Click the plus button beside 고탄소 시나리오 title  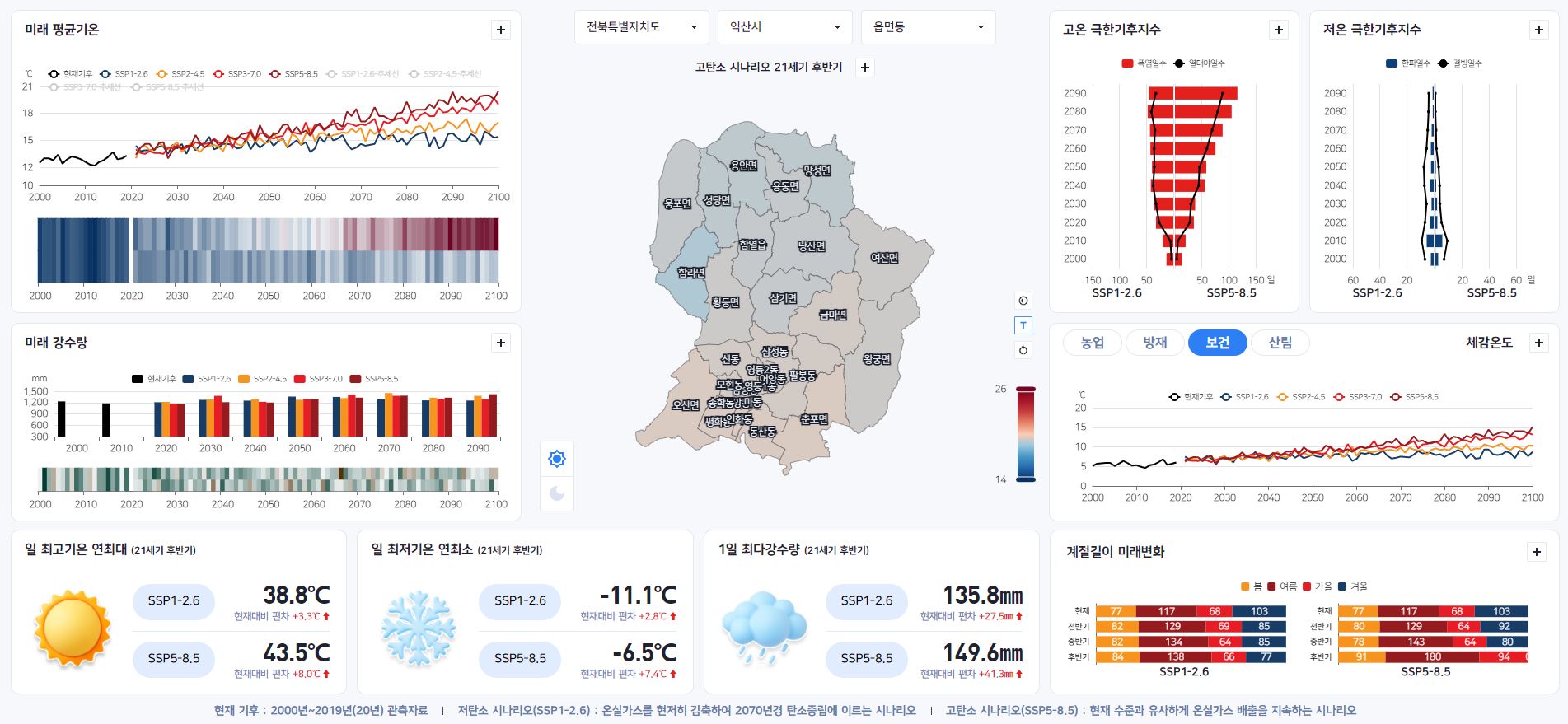click(865, 68)
